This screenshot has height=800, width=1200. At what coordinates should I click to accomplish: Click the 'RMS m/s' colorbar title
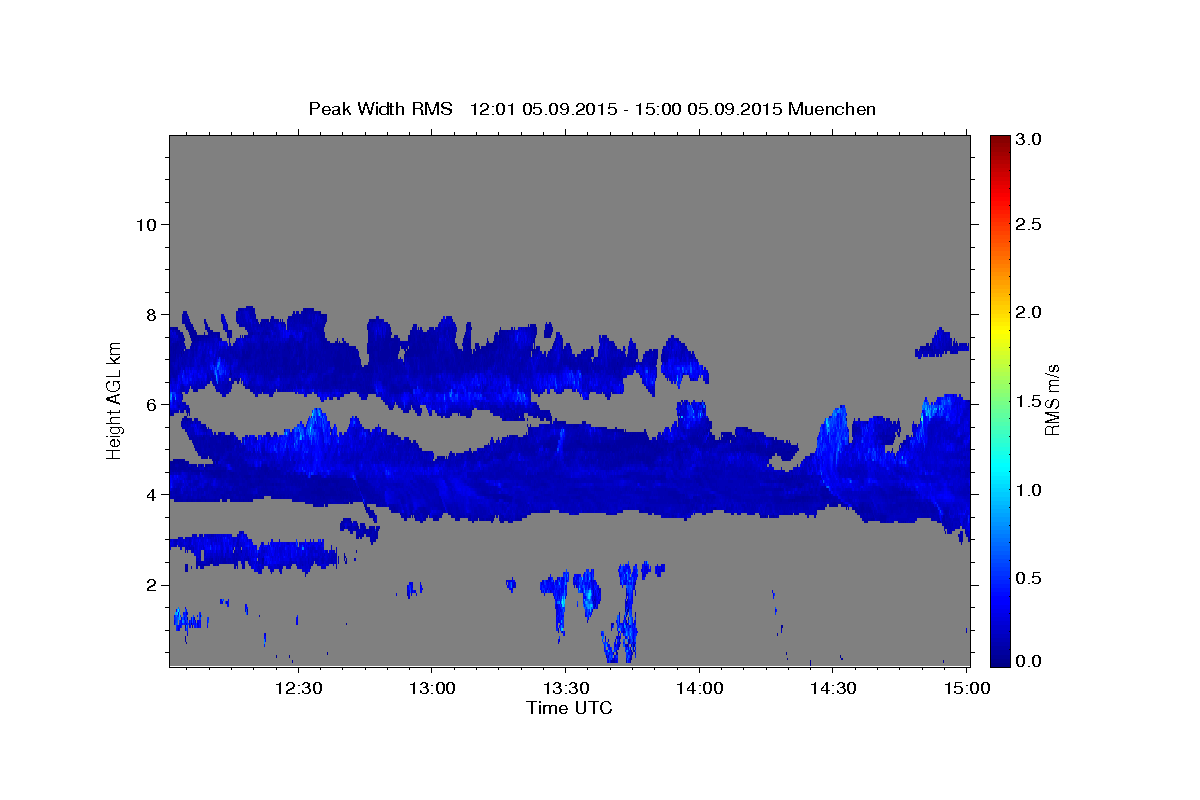tap(1052, 400)
